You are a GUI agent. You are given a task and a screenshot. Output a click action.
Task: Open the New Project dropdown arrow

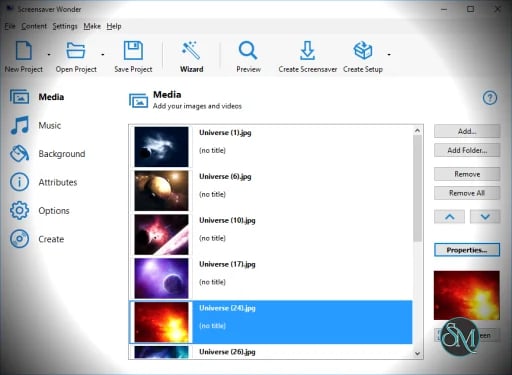pos(49,54)
